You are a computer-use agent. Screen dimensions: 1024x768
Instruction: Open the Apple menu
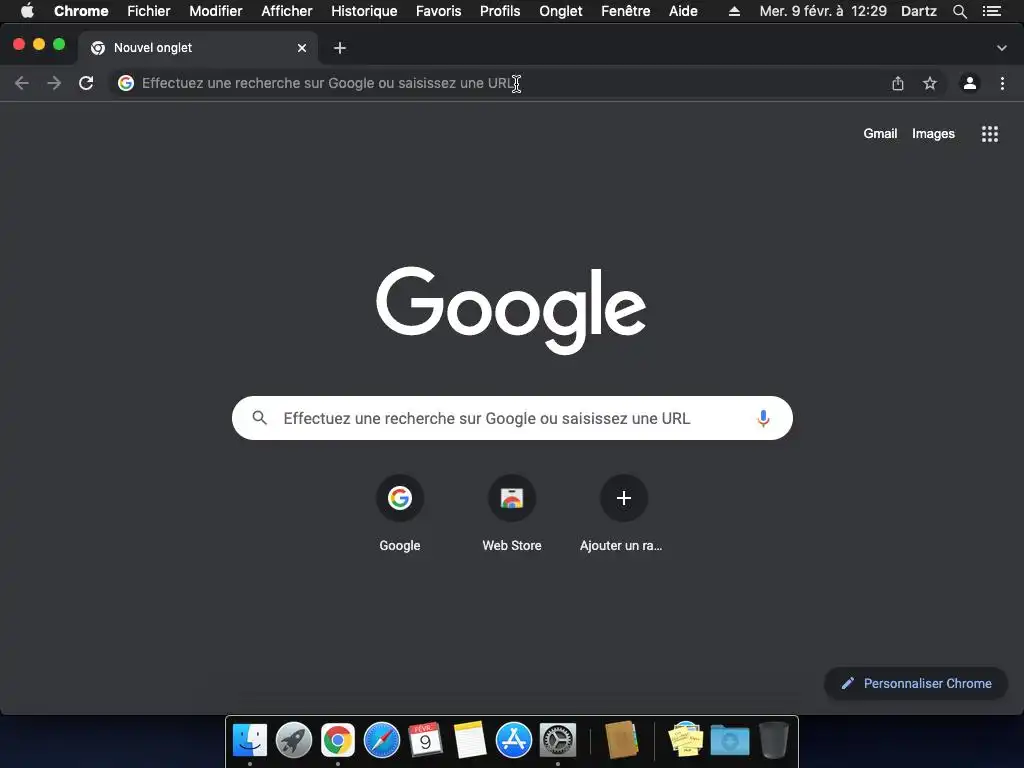click(x=27, y=11)
